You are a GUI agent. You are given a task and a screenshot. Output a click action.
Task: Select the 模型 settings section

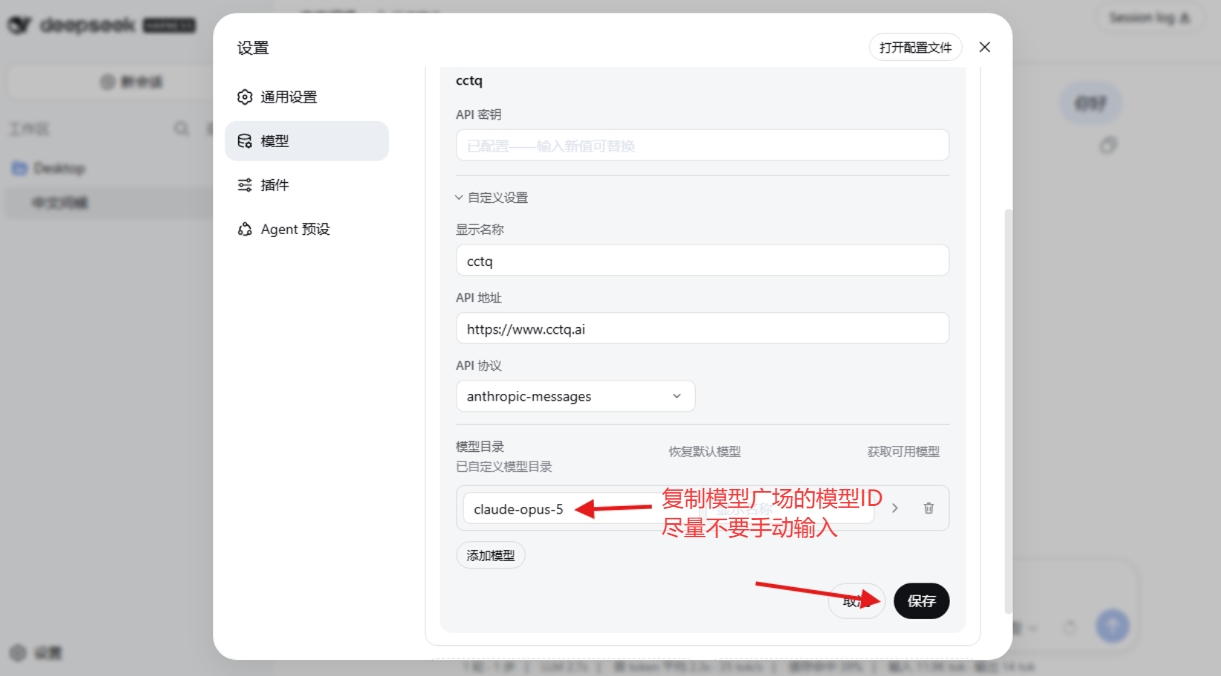coord(307,141)
